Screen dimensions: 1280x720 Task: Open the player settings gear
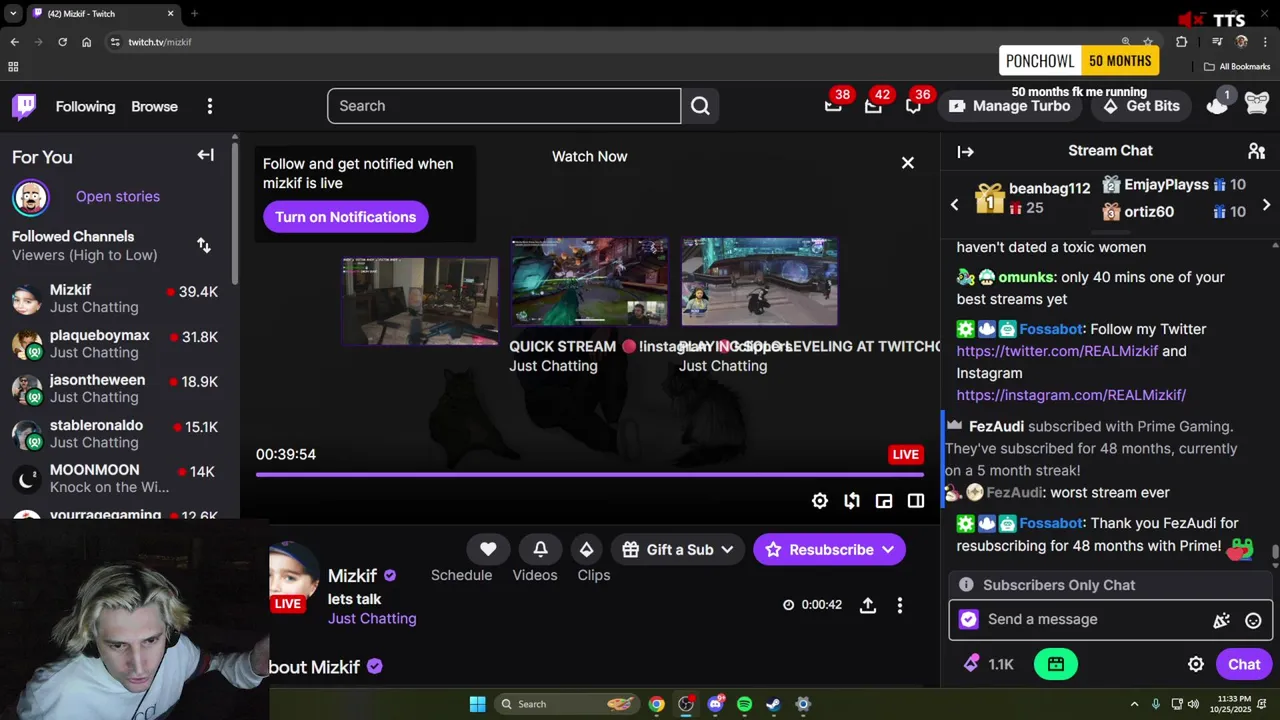(820, 501)
